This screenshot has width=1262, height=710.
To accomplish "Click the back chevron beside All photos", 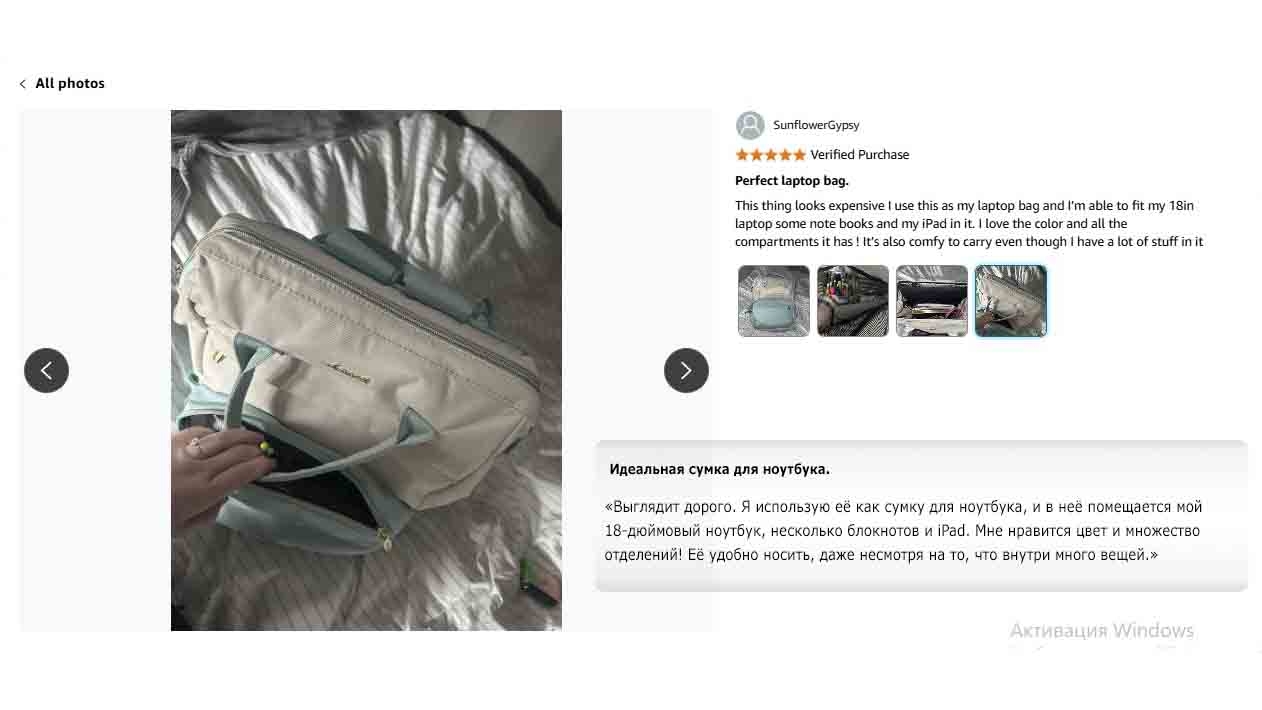I will pos(22,84).
